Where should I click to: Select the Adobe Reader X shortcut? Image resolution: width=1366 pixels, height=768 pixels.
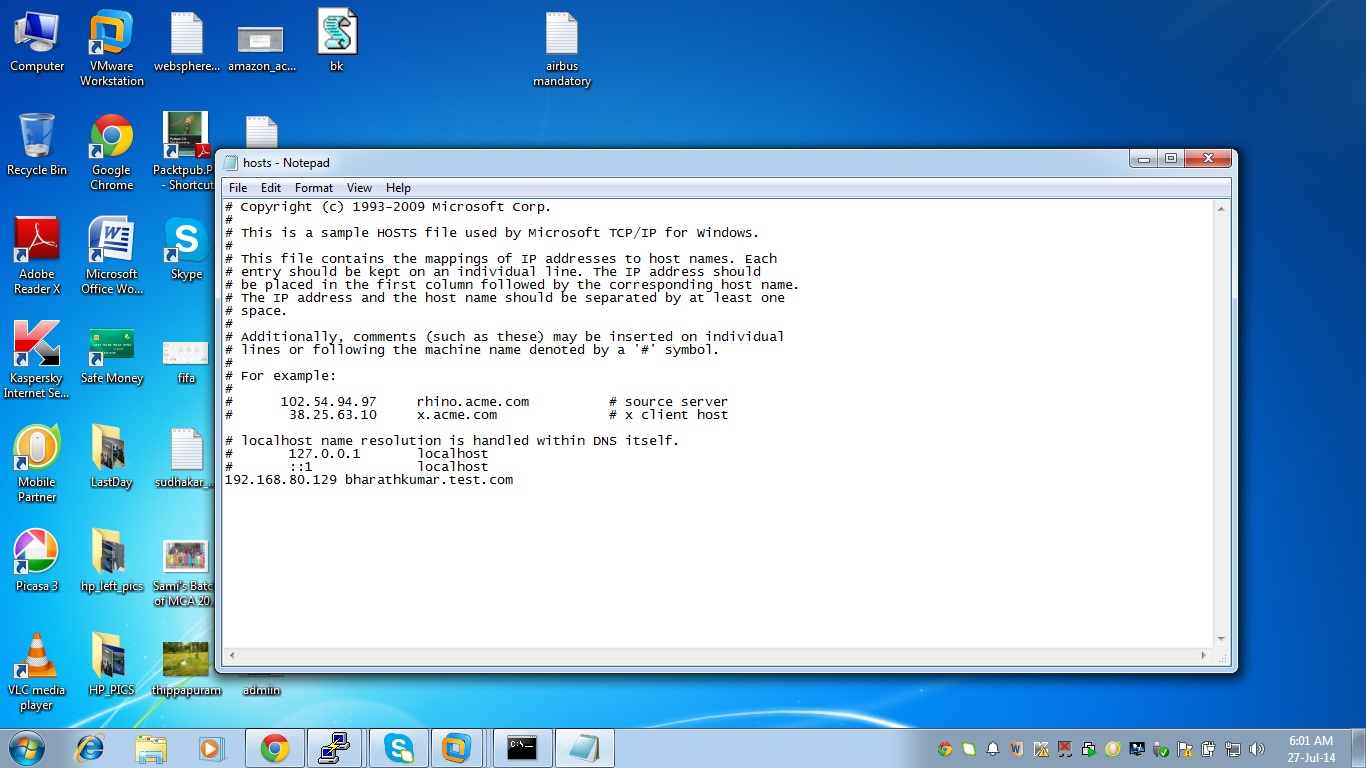(x=37, y=256)
